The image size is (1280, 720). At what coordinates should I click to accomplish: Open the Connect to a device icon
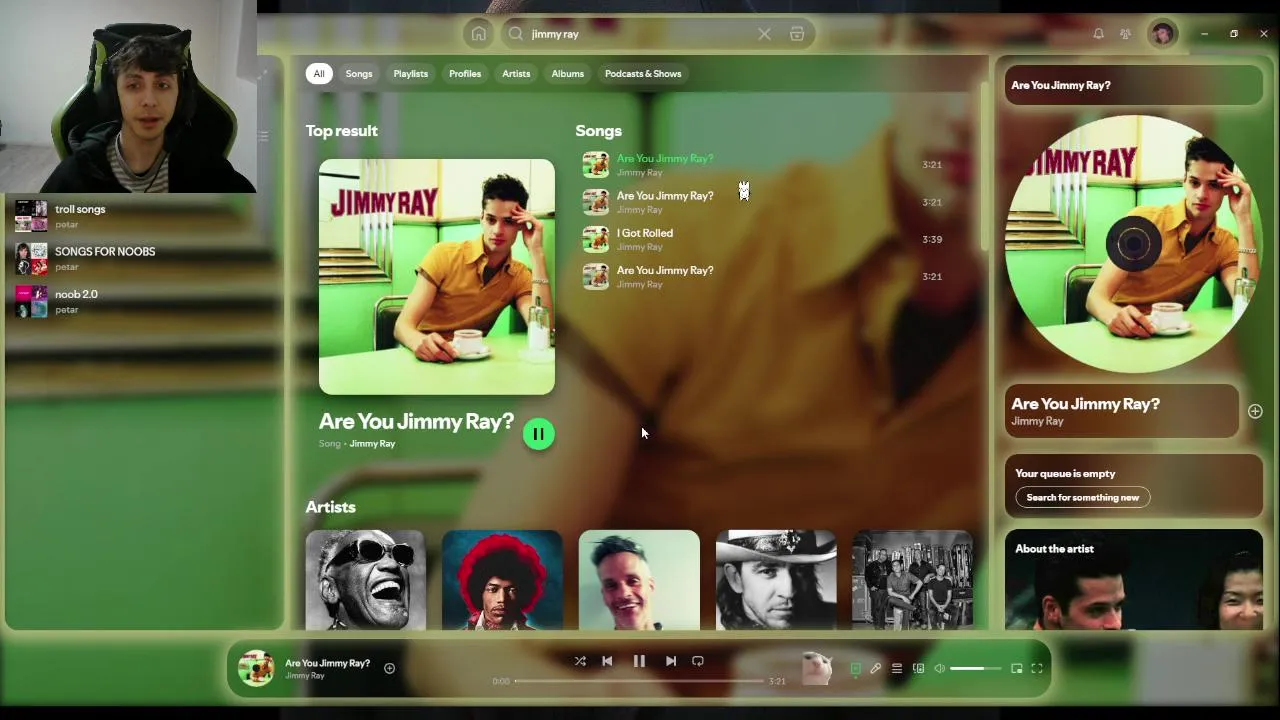[x=918, y=668]
